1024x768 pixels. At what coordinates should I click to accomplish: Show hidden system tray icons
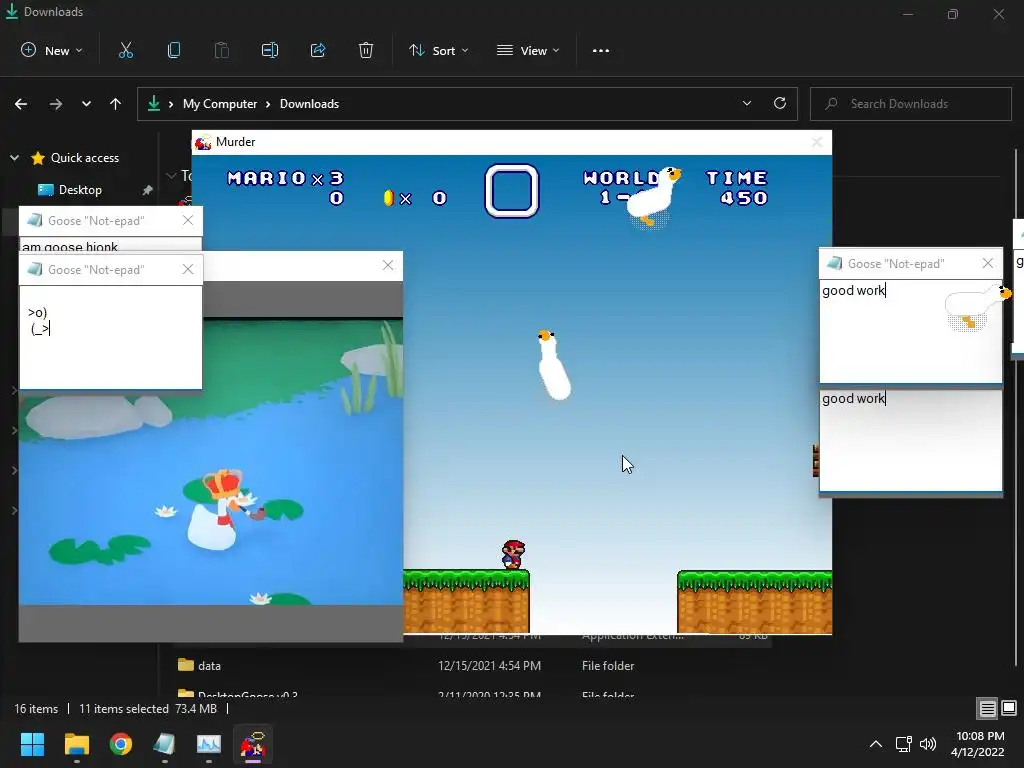(x=876, y=744)
